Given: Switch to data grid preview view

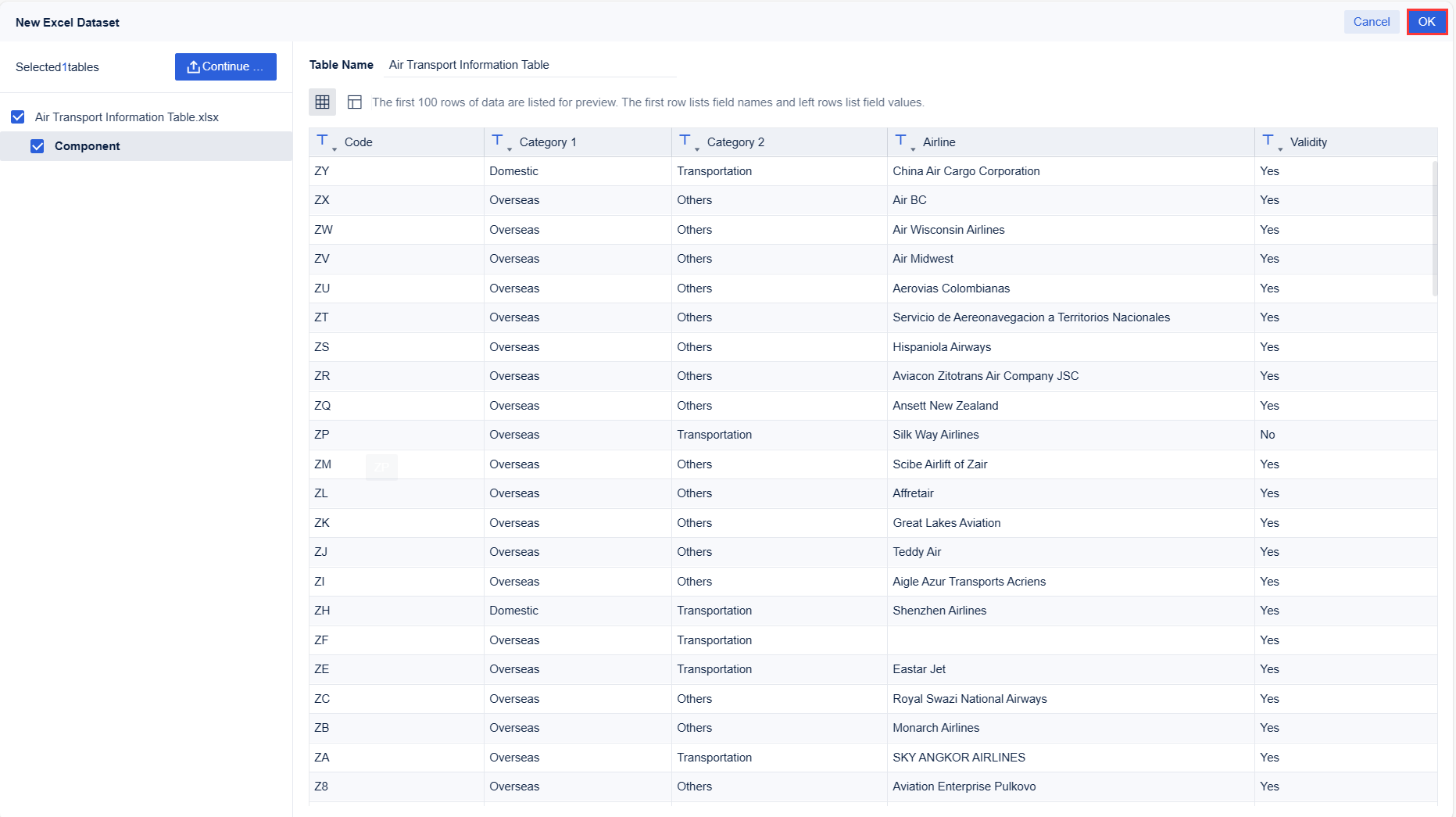Looking at the screenshot, I should point(322,102).
